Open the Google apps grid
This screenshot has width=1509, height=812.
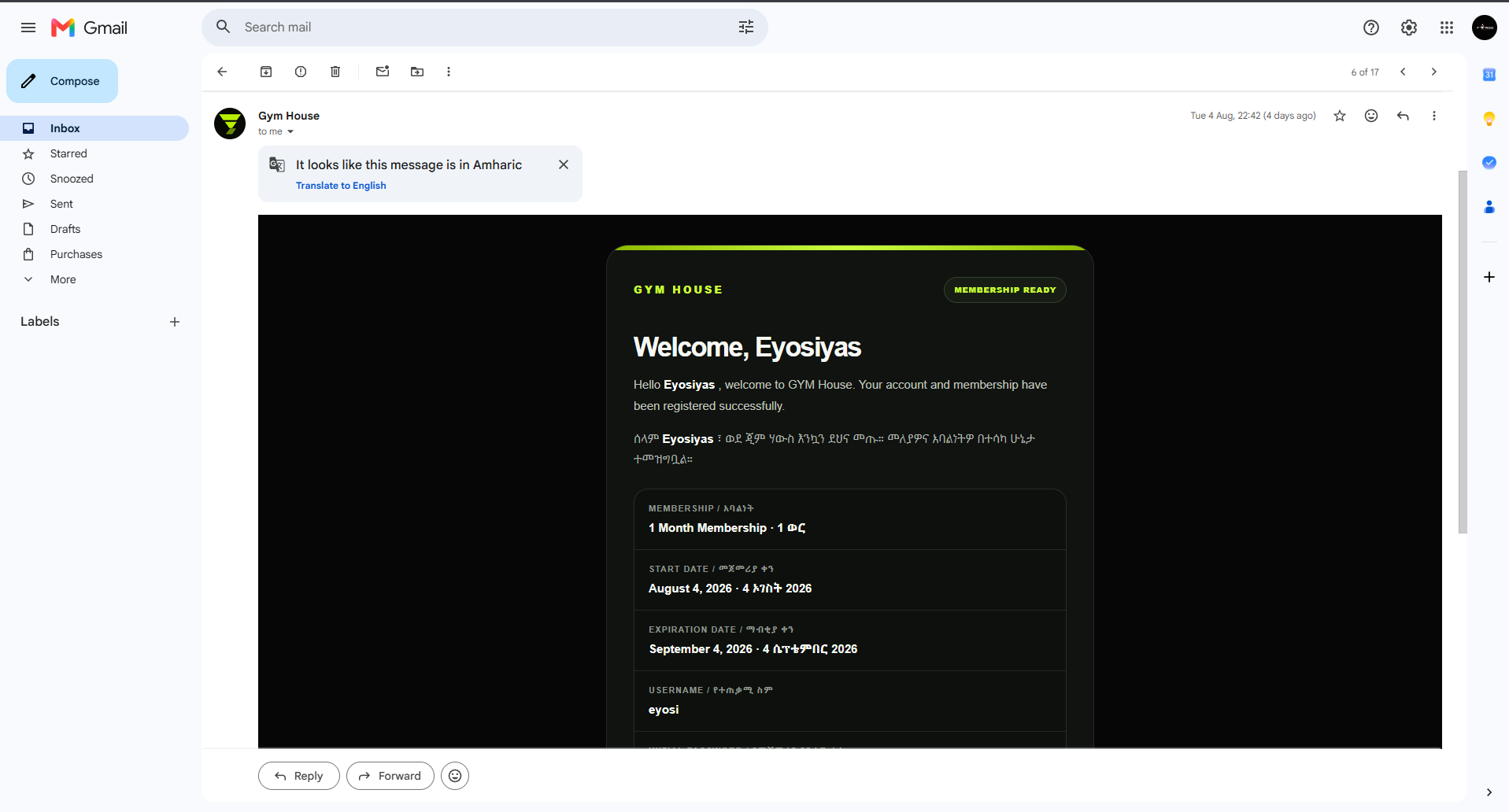pyautogui.click(x=1447, y=28)
